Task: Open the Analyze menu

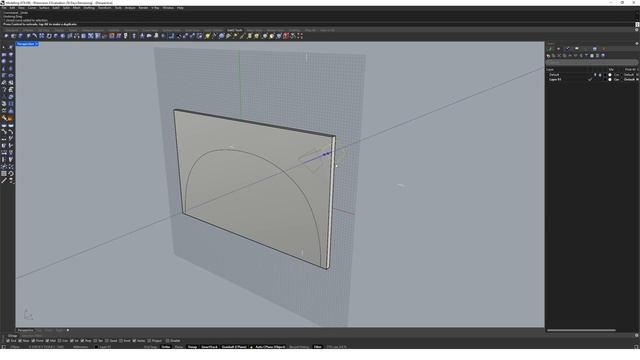Action: [130, 8]
